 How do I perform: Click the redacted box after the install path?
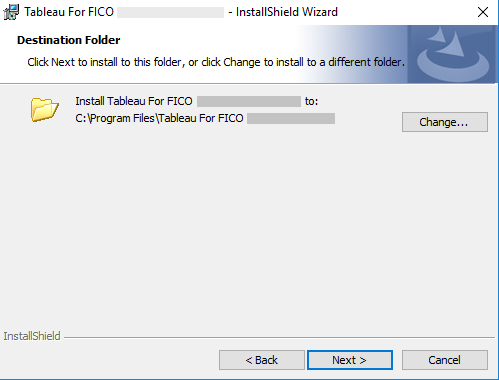(x=291, y=118)
